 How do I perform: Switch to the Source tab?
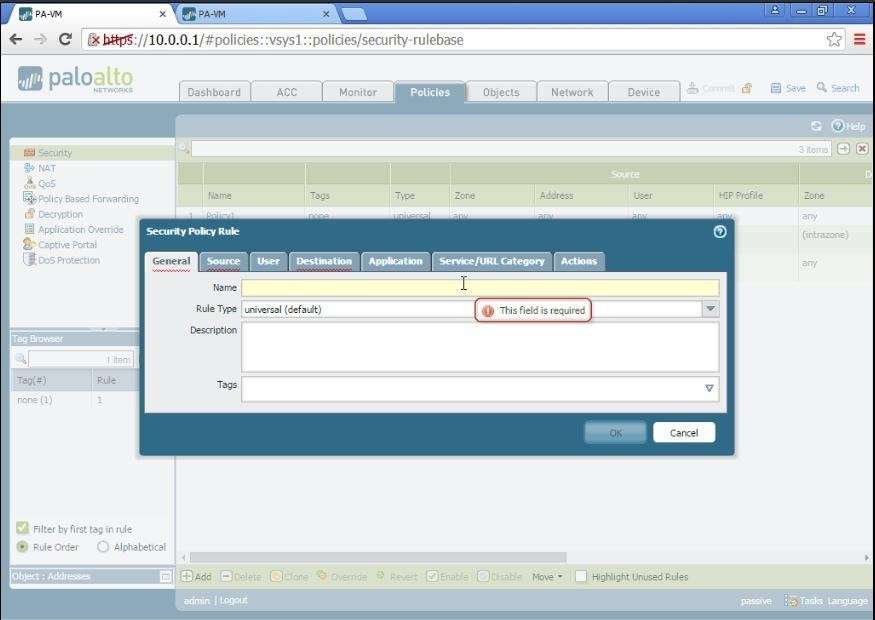coord(223,261)
